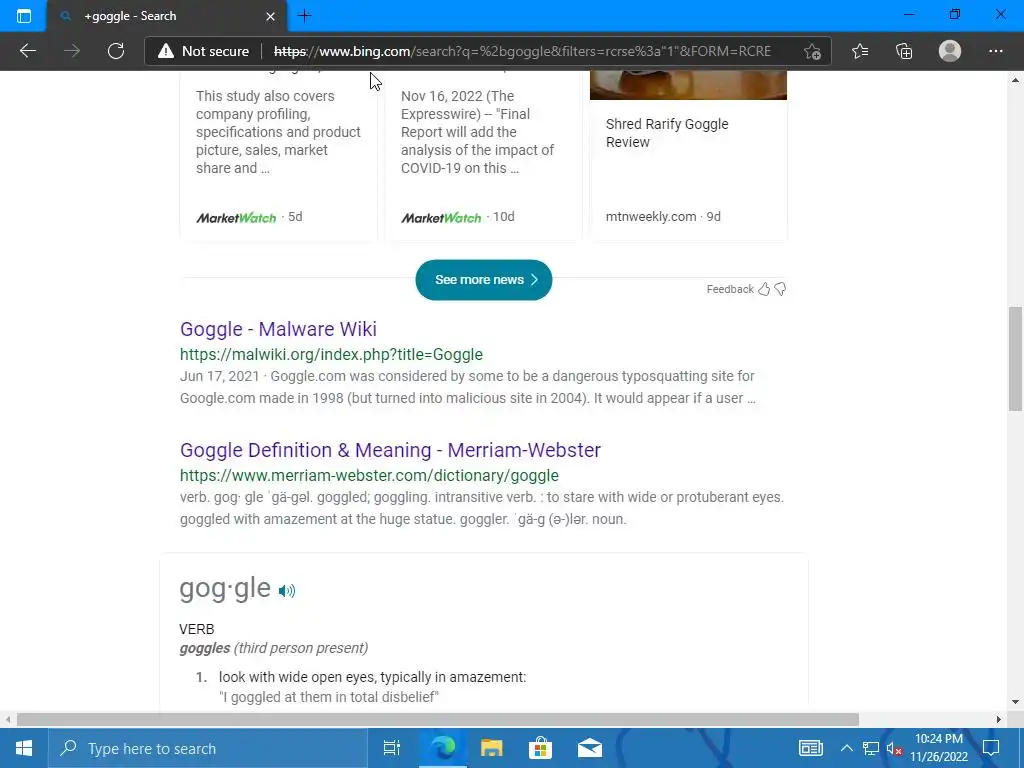The height and width of the screenshot is (768, 1024).
Task: Open the Mail app from the taskbar
Action: (x=589, y=748)
